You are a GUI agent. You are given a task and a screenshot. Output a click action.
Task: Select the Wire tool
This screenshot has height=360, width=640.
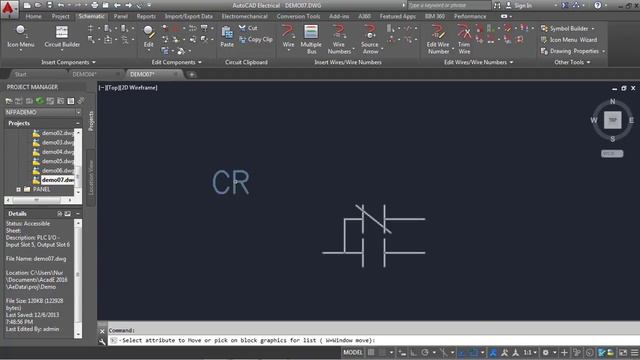click(288, 37)
